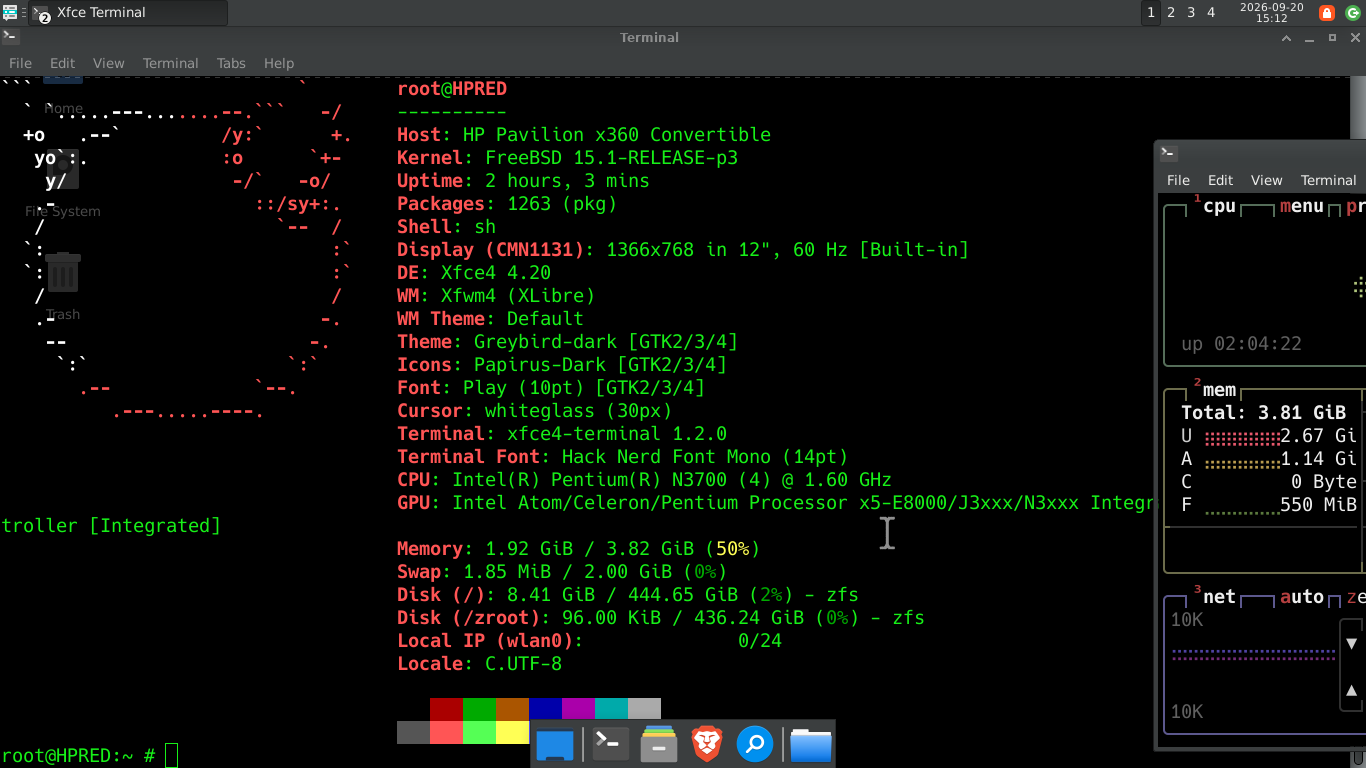The width and height of the screenshot is (1366, 768).
Task: Click the 'Papirus-Dark [GTK2/3/4]' icons text
Action: [601, 364]
